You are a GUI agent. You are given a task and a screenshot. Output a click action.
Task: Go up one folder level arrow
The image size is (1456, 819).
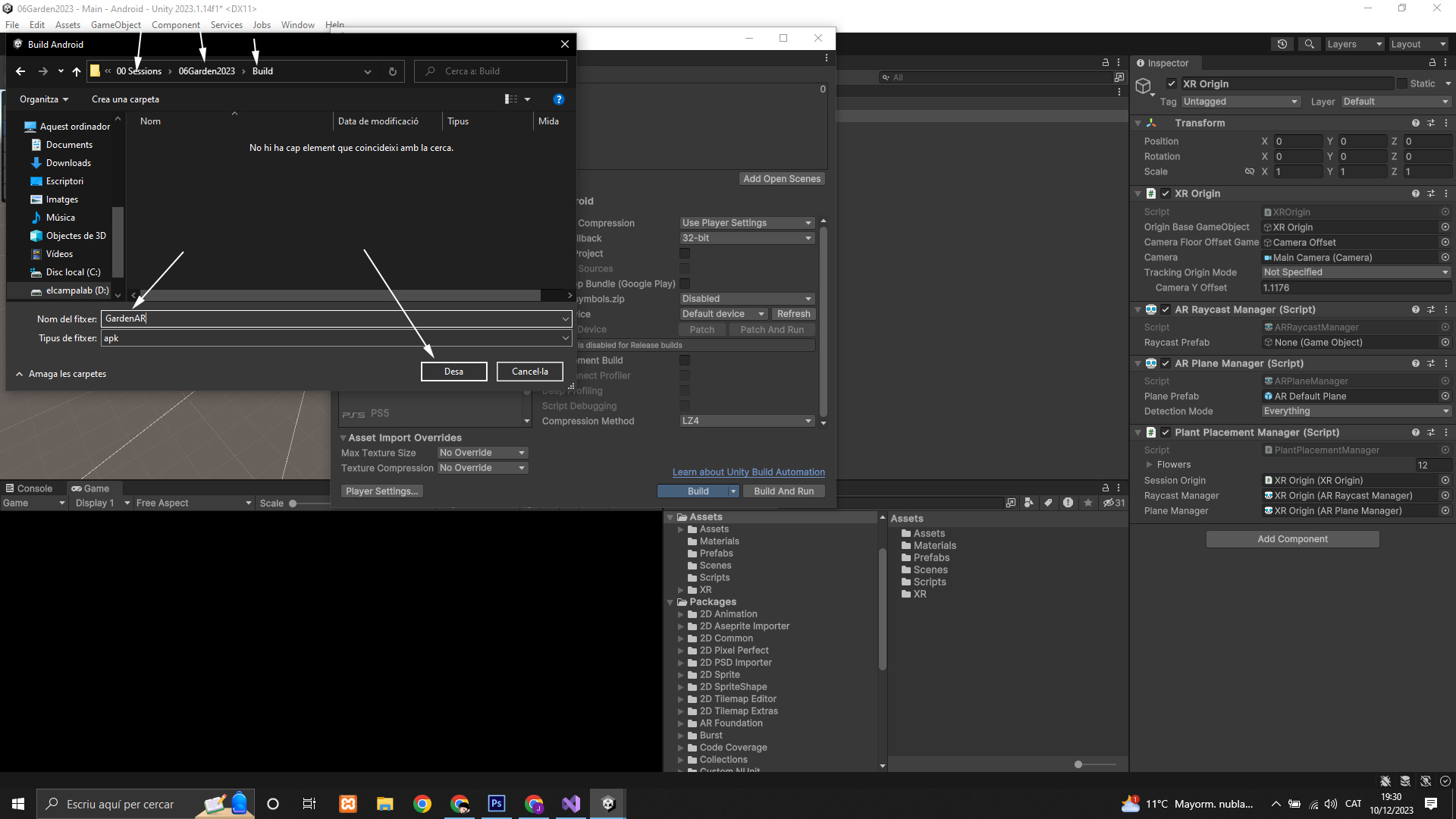click(77, 71)
